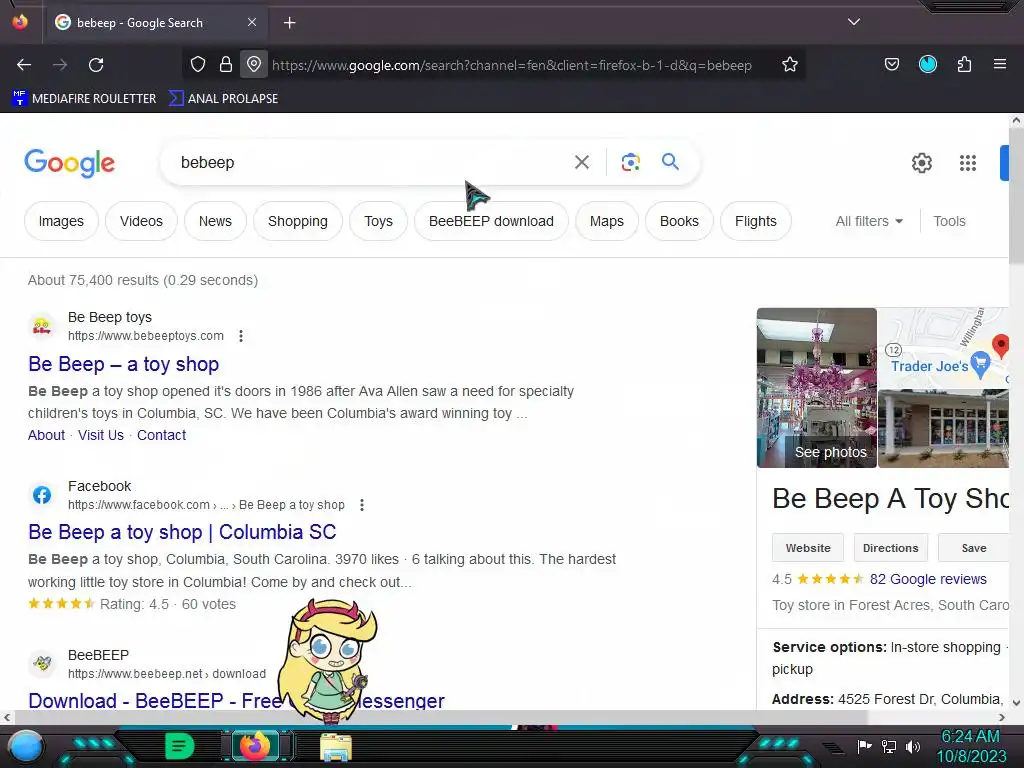Image resolution: width=1024 pixels, height=768 pixels.
Task: Open File Explorer from taskbar
Action: pyautogui.click(x=336, y=746)
